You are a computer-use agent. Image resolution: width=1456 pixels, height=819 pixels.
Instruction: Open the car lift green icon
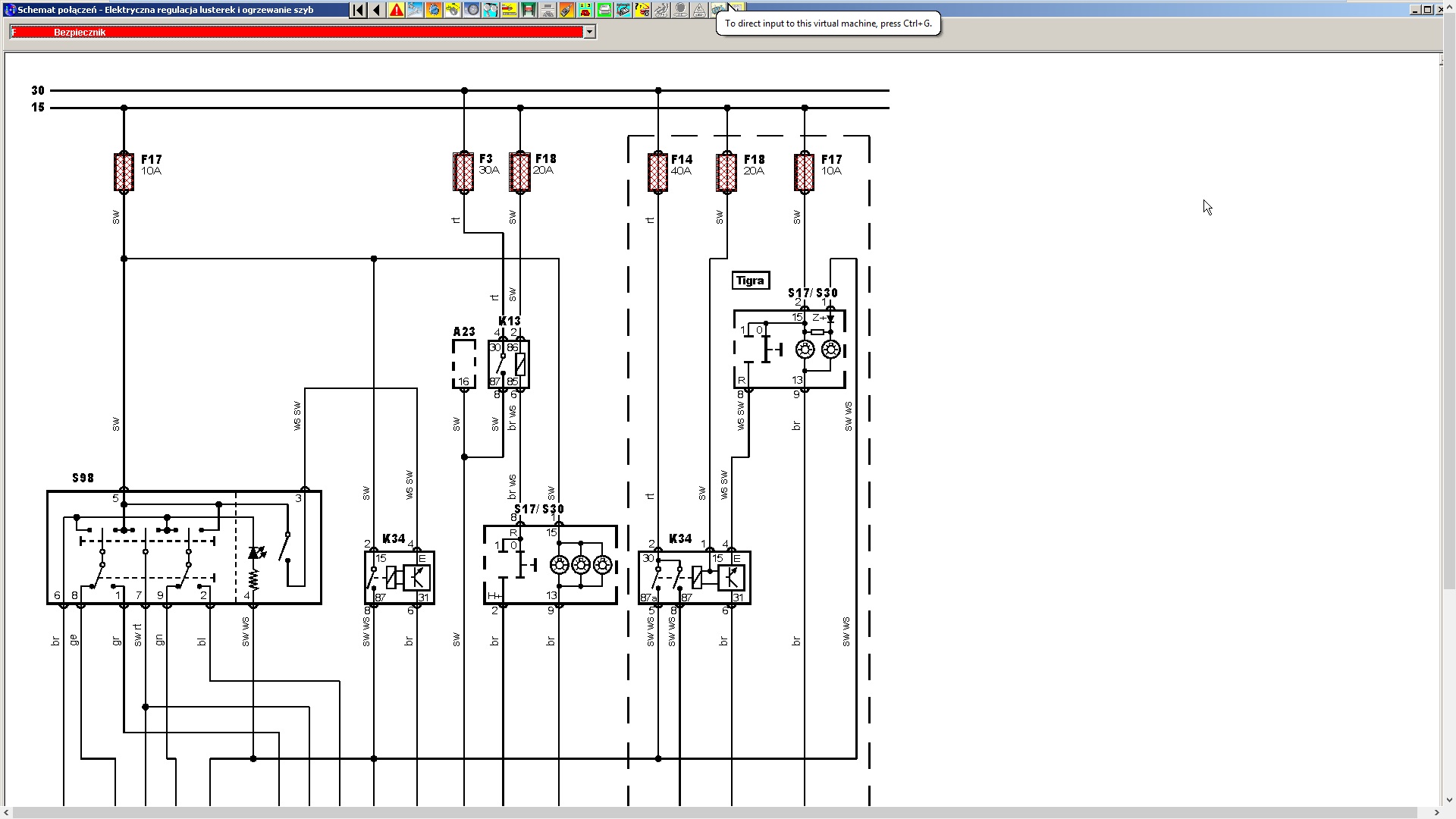(529, 10)
